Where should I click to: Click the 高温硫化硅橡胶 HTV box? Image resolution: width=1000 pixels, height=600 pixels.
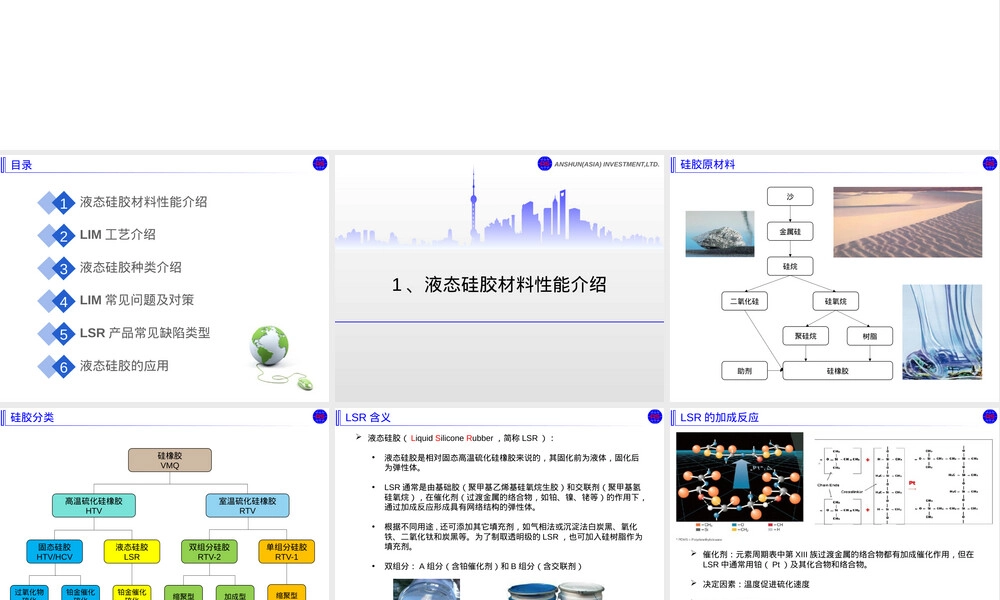point(94,506)
